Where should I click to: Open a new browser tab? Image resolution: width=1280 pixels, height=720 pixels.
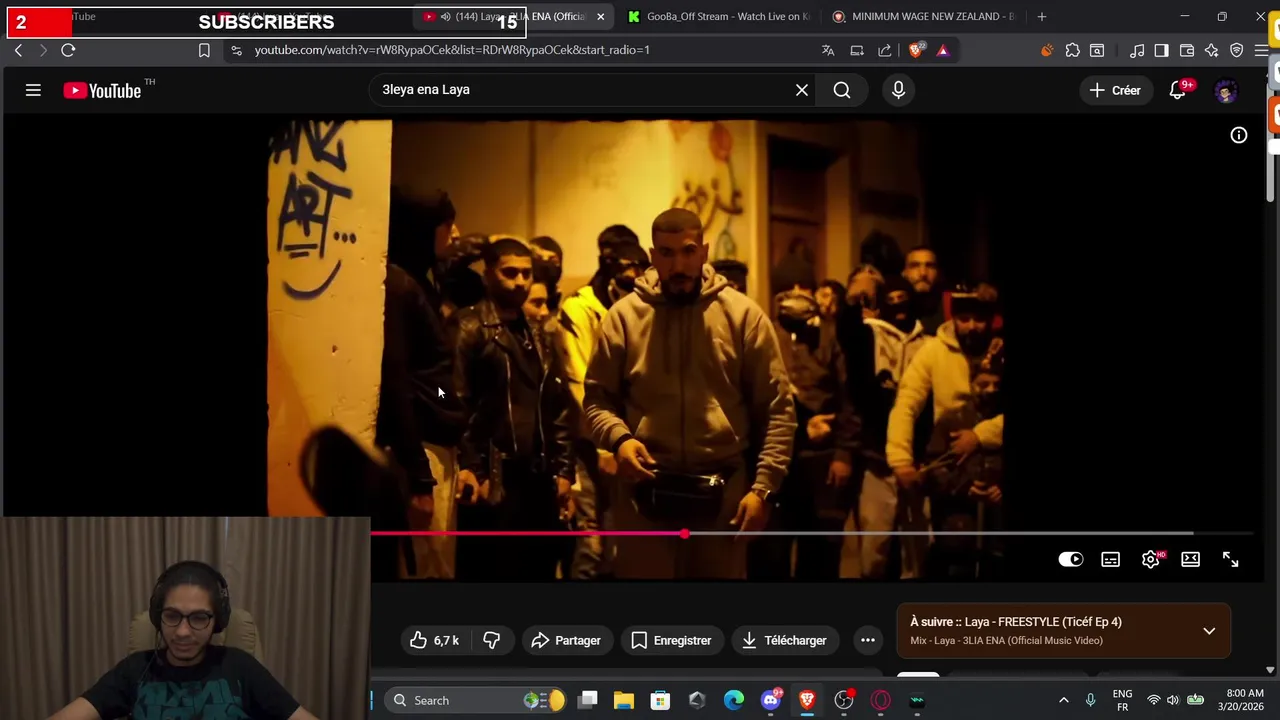coord(1042,17)
